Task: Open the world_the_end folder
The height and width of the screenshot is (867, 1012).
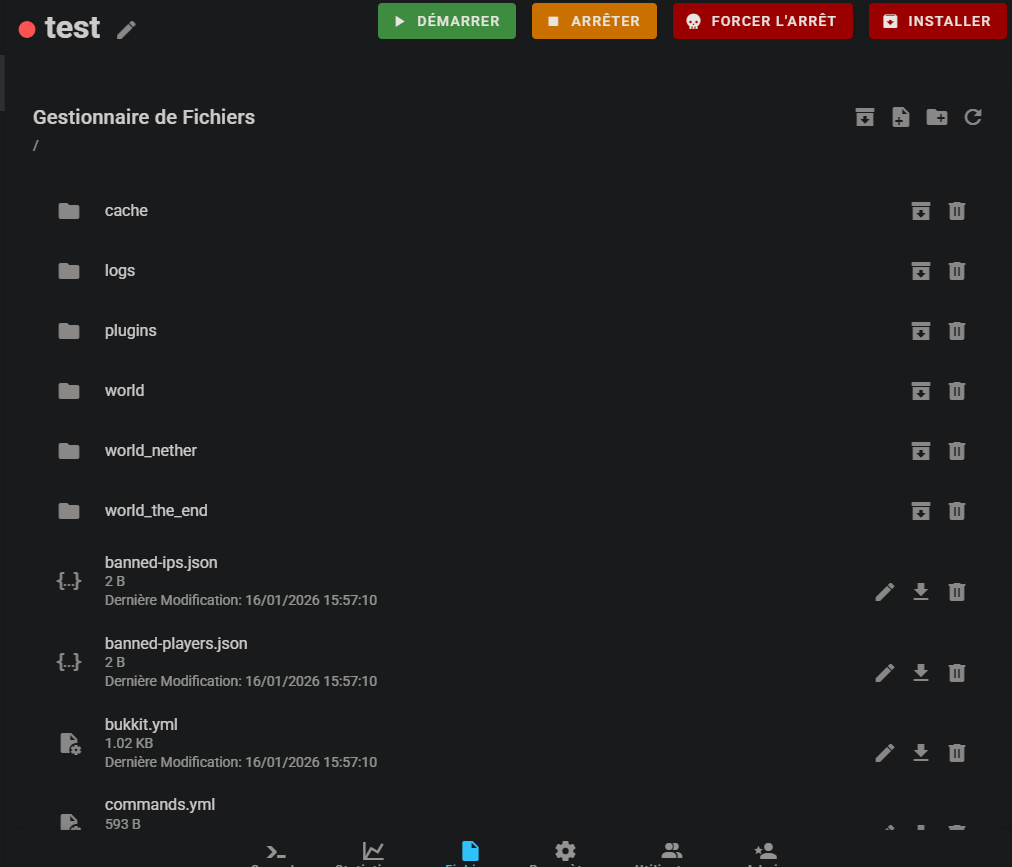Action: 156,511
